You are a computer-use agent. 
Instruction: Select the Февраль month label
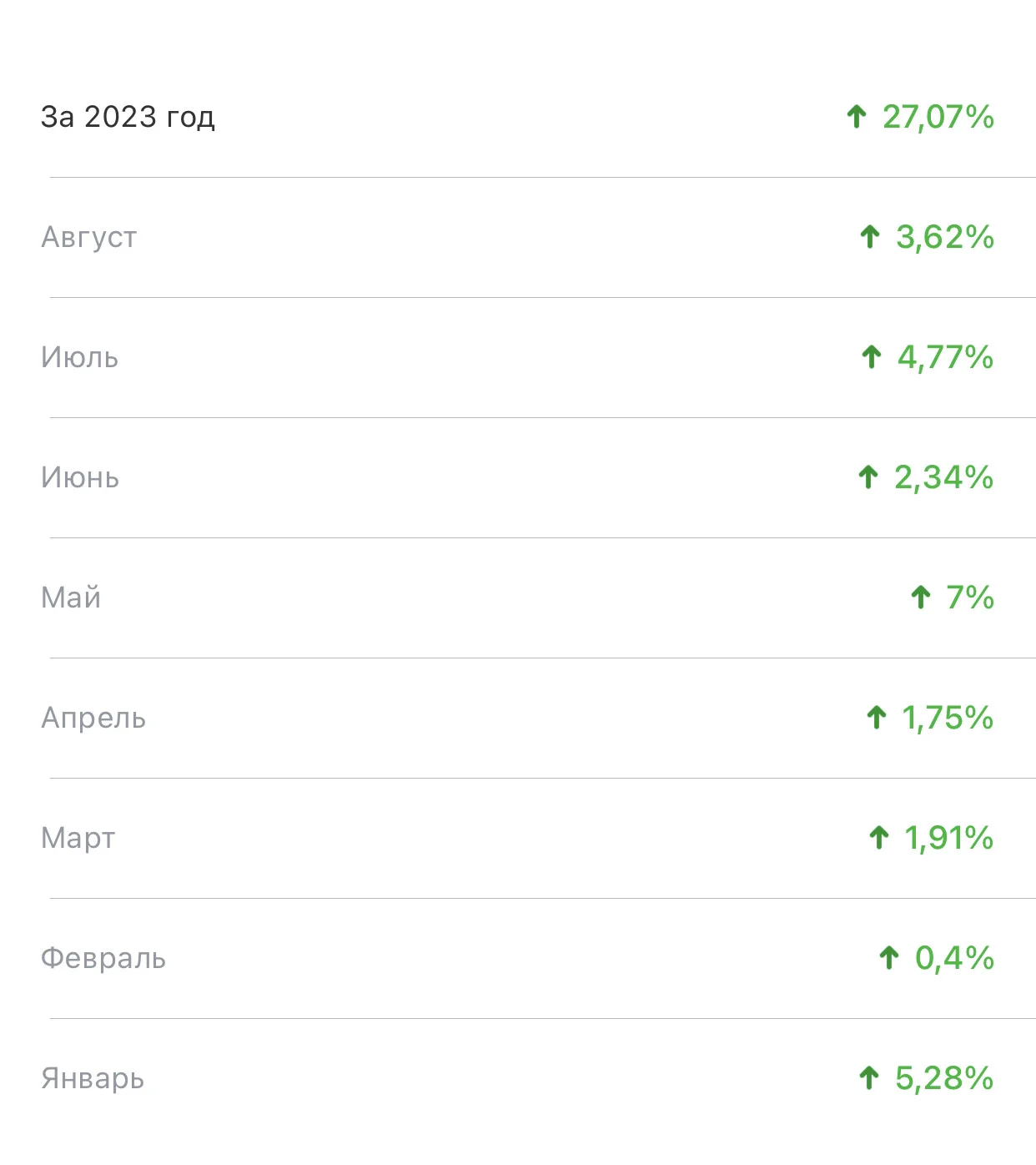point(103,959)
